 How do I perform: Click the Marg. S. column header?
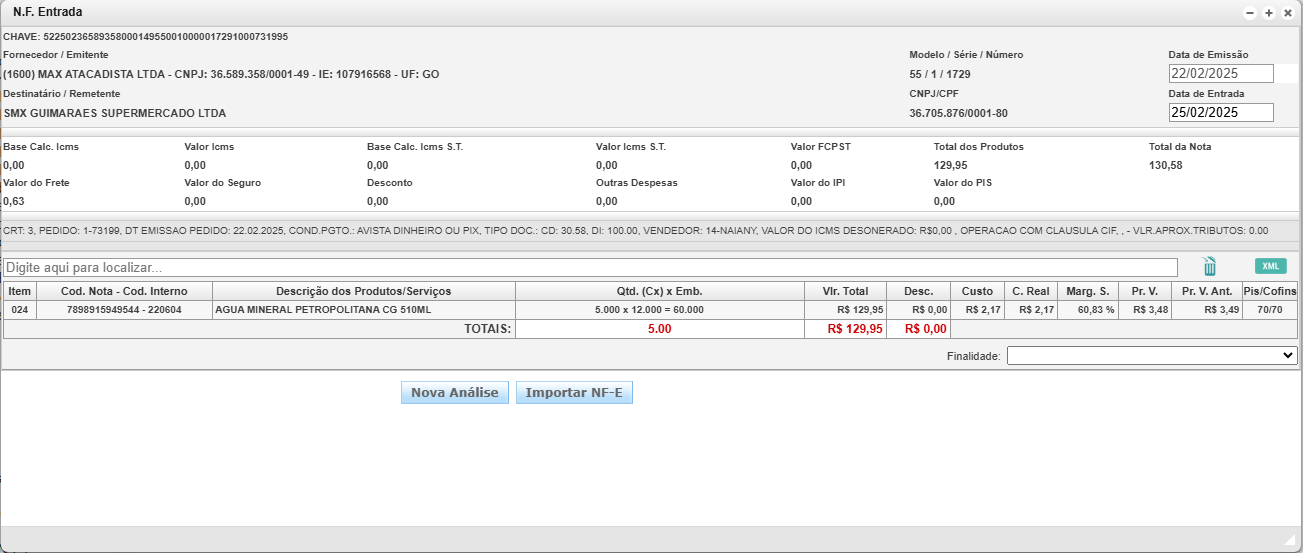[1088, 291]
